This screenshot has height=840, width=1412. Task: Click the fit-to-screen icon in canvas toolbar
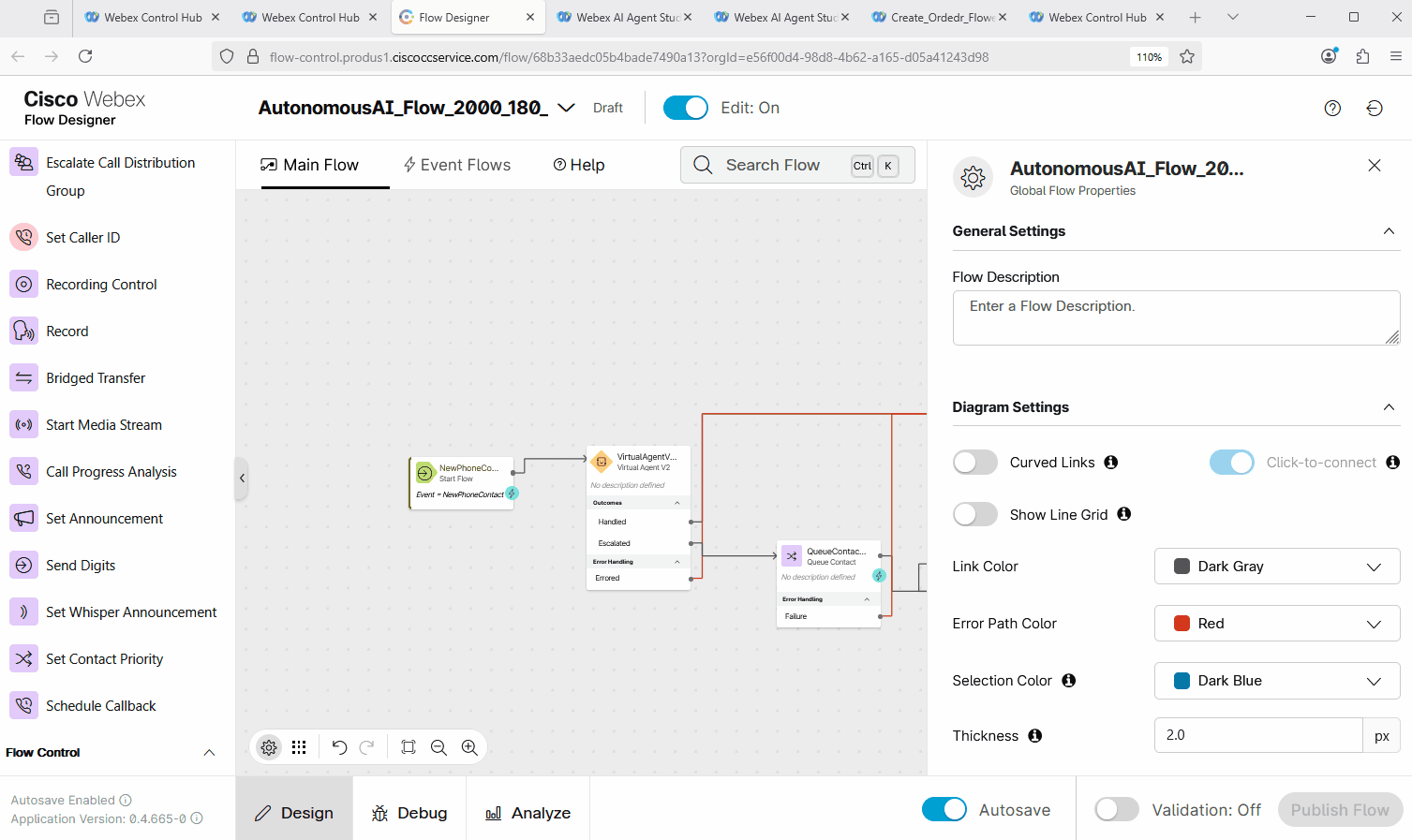(409, 747)
